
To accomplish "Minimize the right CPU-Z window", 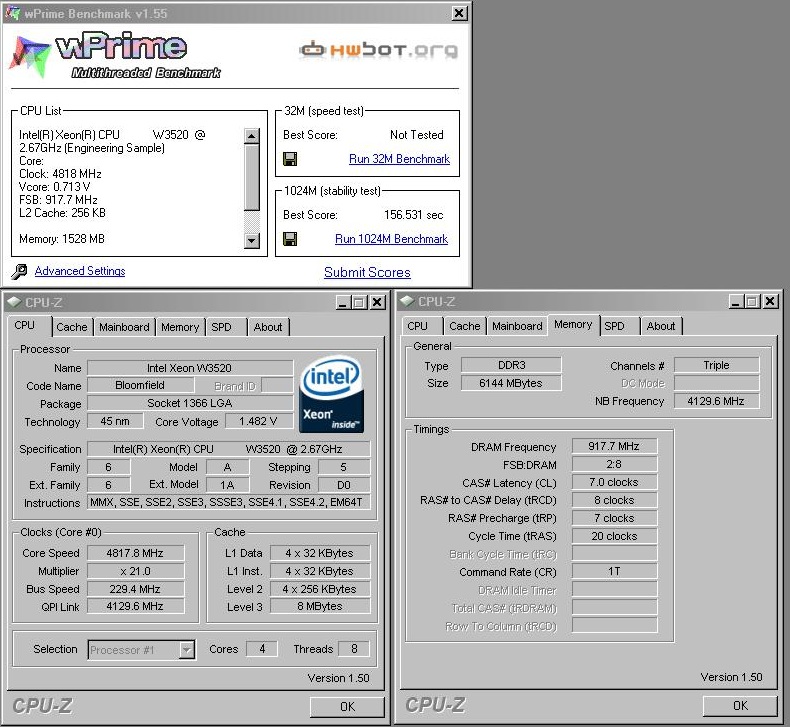I will point(736,301).
